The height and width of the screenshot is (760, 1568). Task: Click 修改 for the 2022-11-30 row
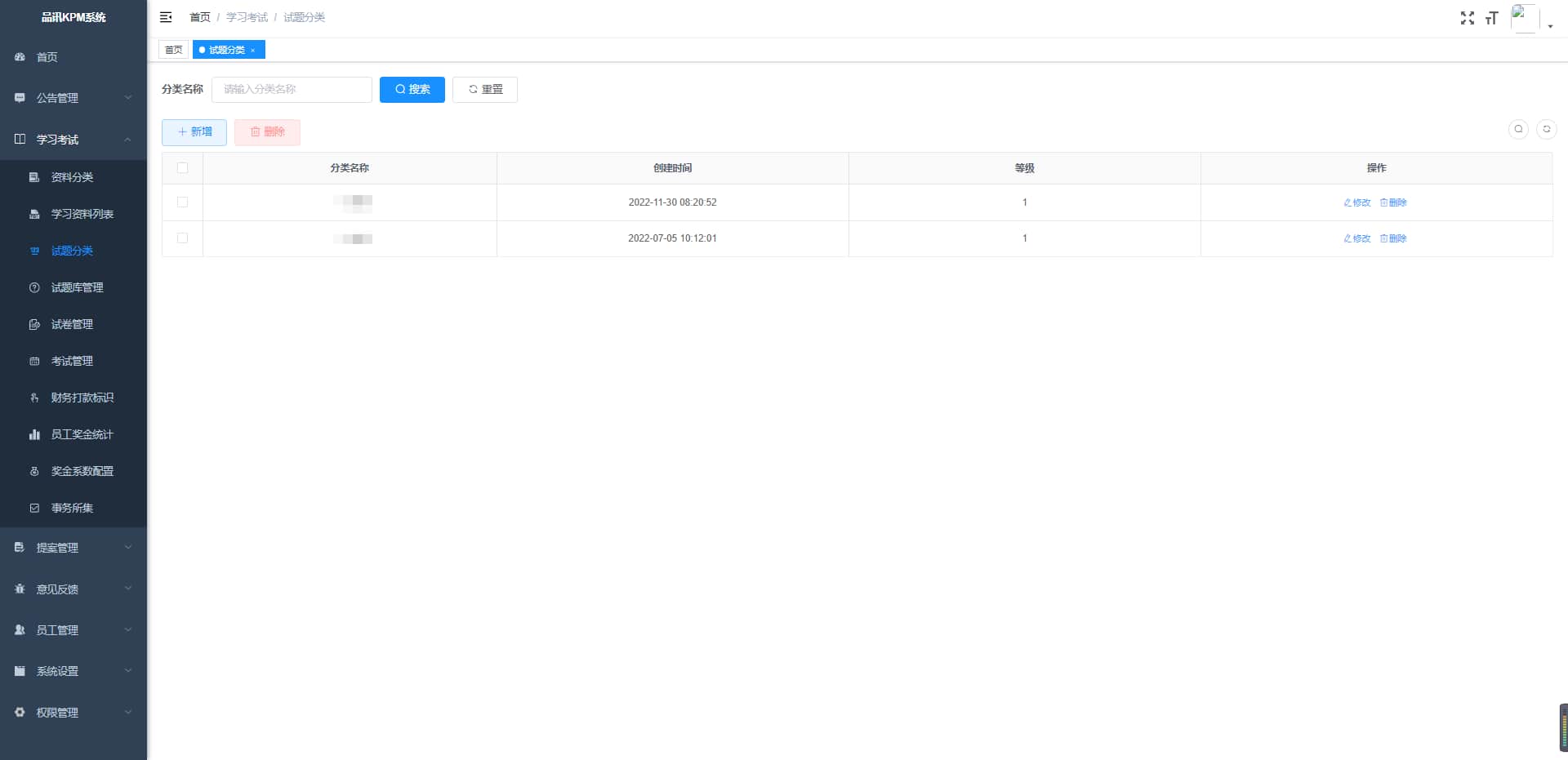pyautogui.click(x=1357, y=202)
